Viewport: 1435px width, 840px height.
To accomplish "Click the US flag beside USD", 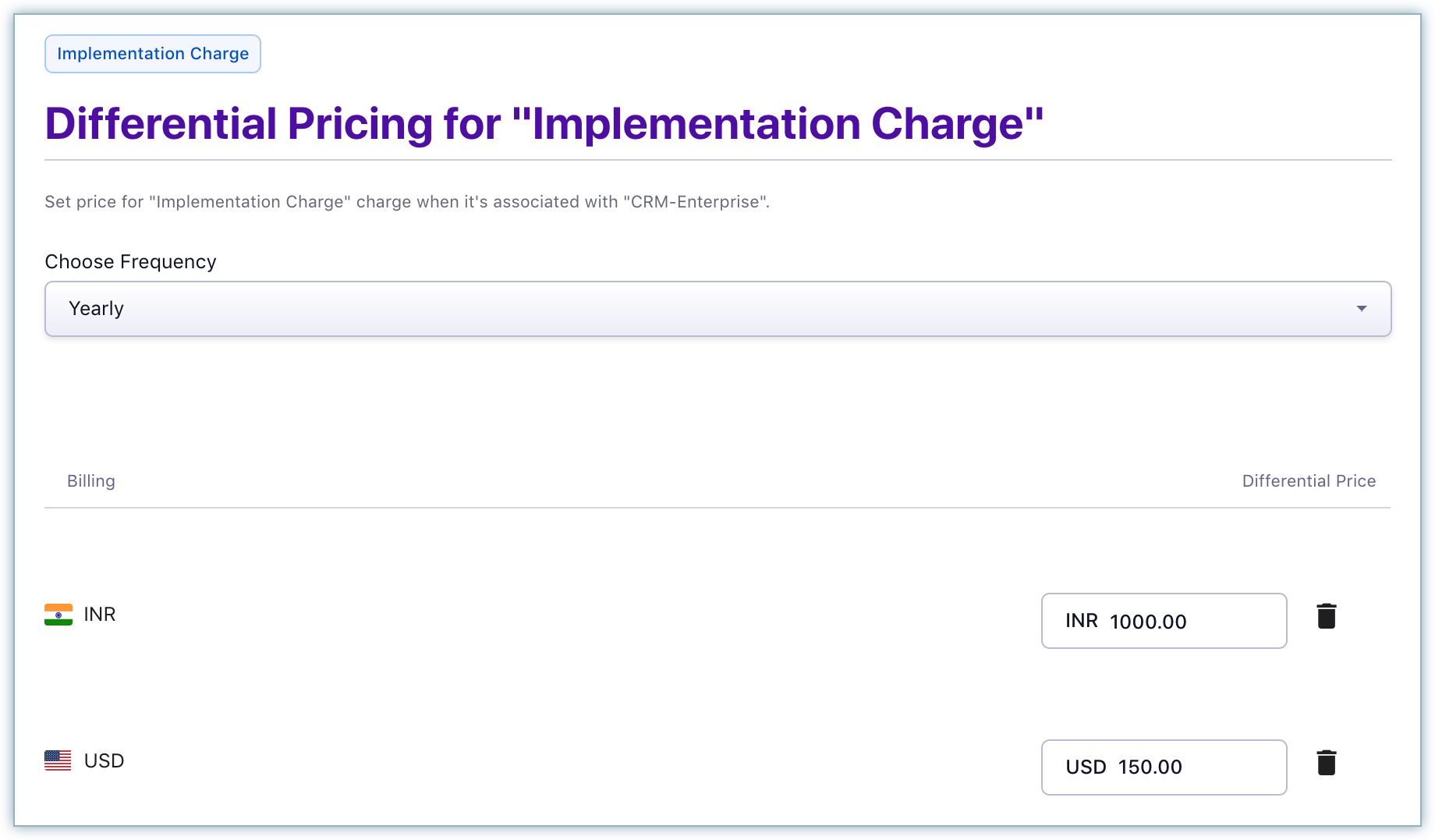I will (x=57, y=760).
